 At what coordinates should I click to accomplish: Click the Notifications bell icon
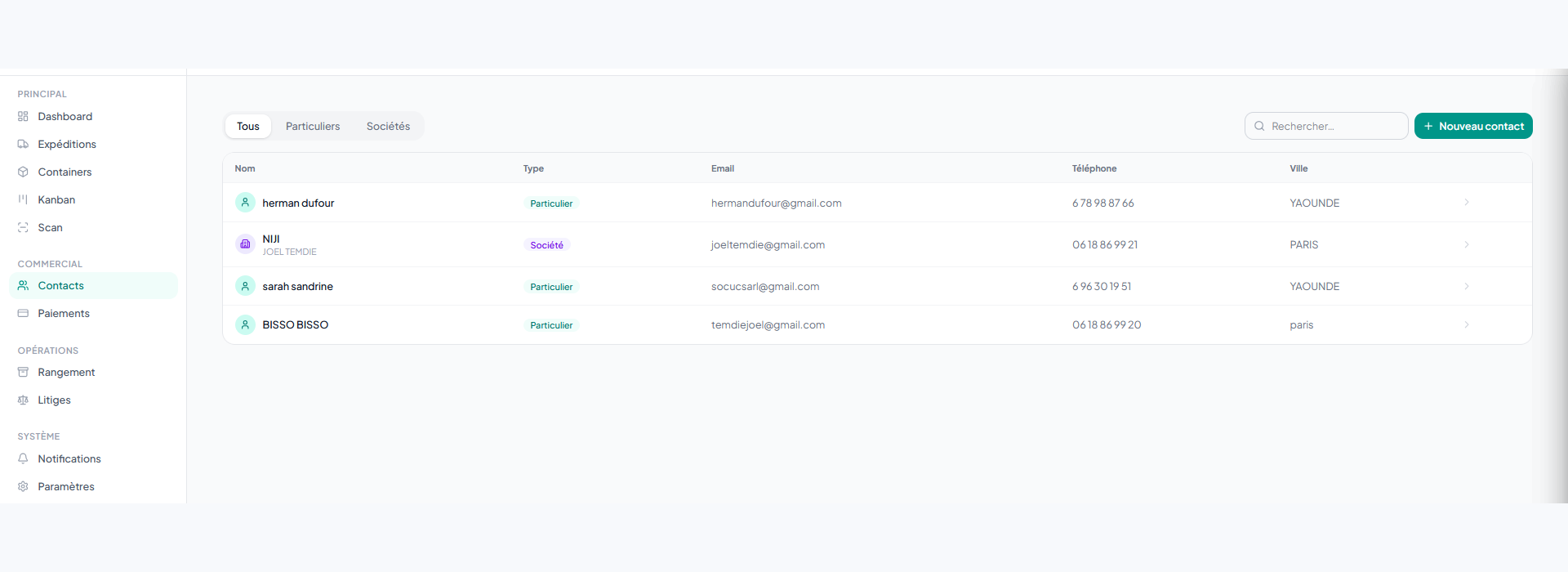click(23, 459)
